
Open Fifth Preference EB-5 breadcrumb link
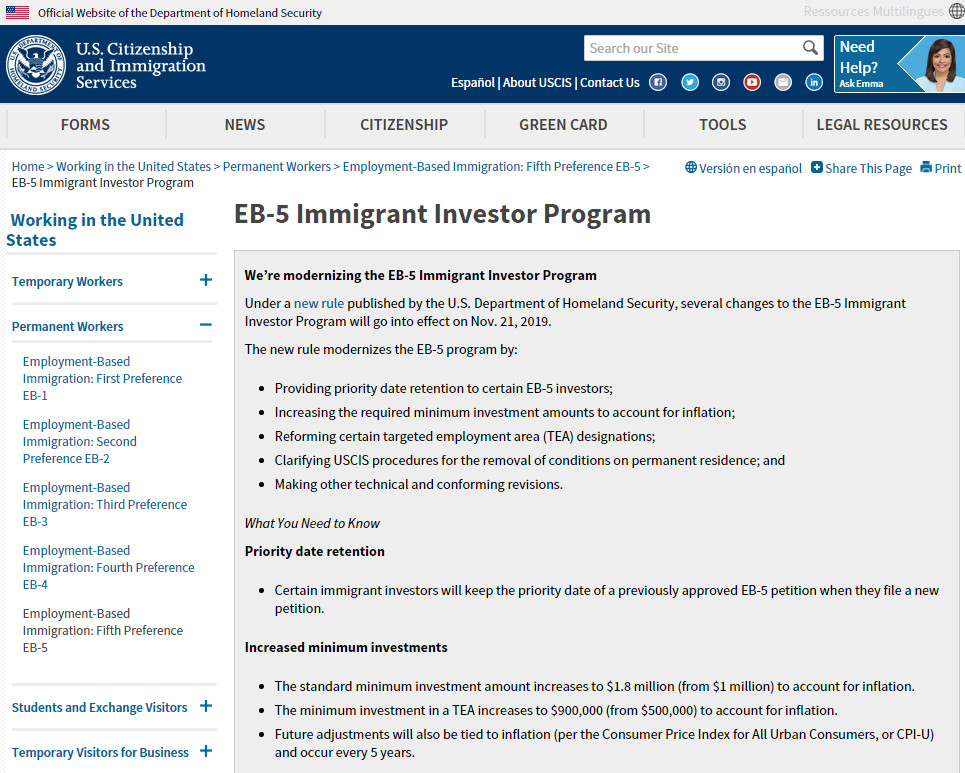pos(492,167)
